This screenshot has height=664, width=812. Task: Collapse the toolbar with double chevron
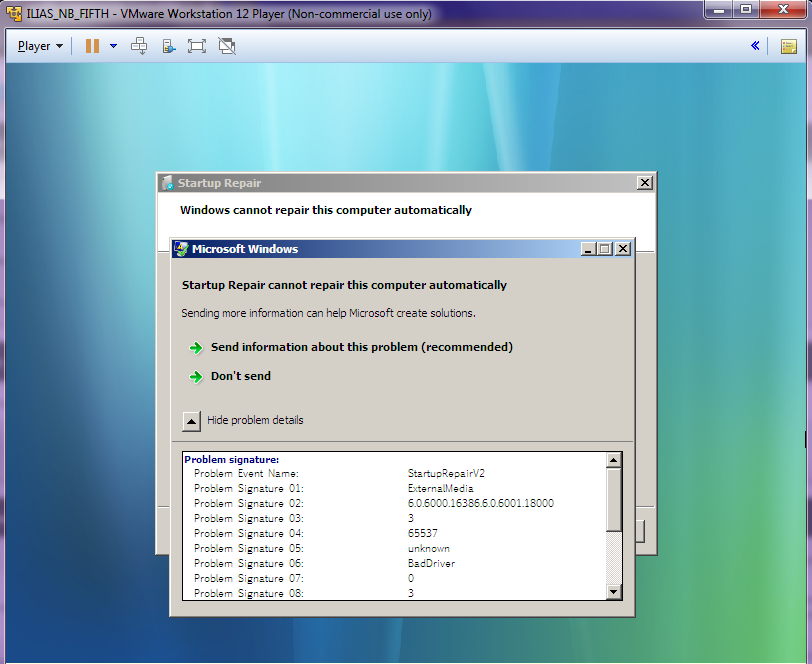click(x=755, y=46)
